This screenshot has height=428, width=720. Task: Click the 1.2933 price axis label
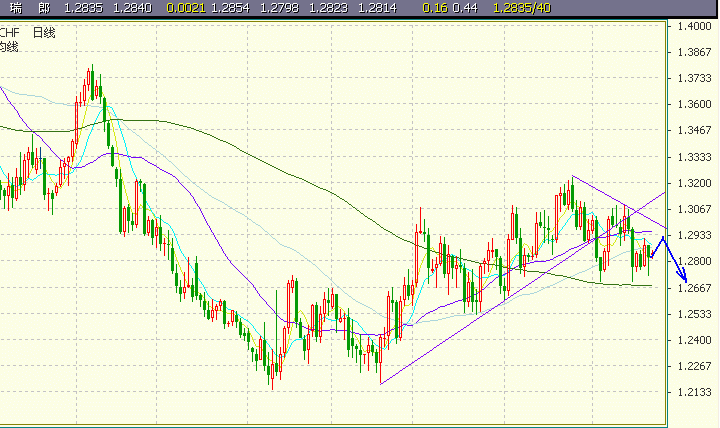point(694,235)
